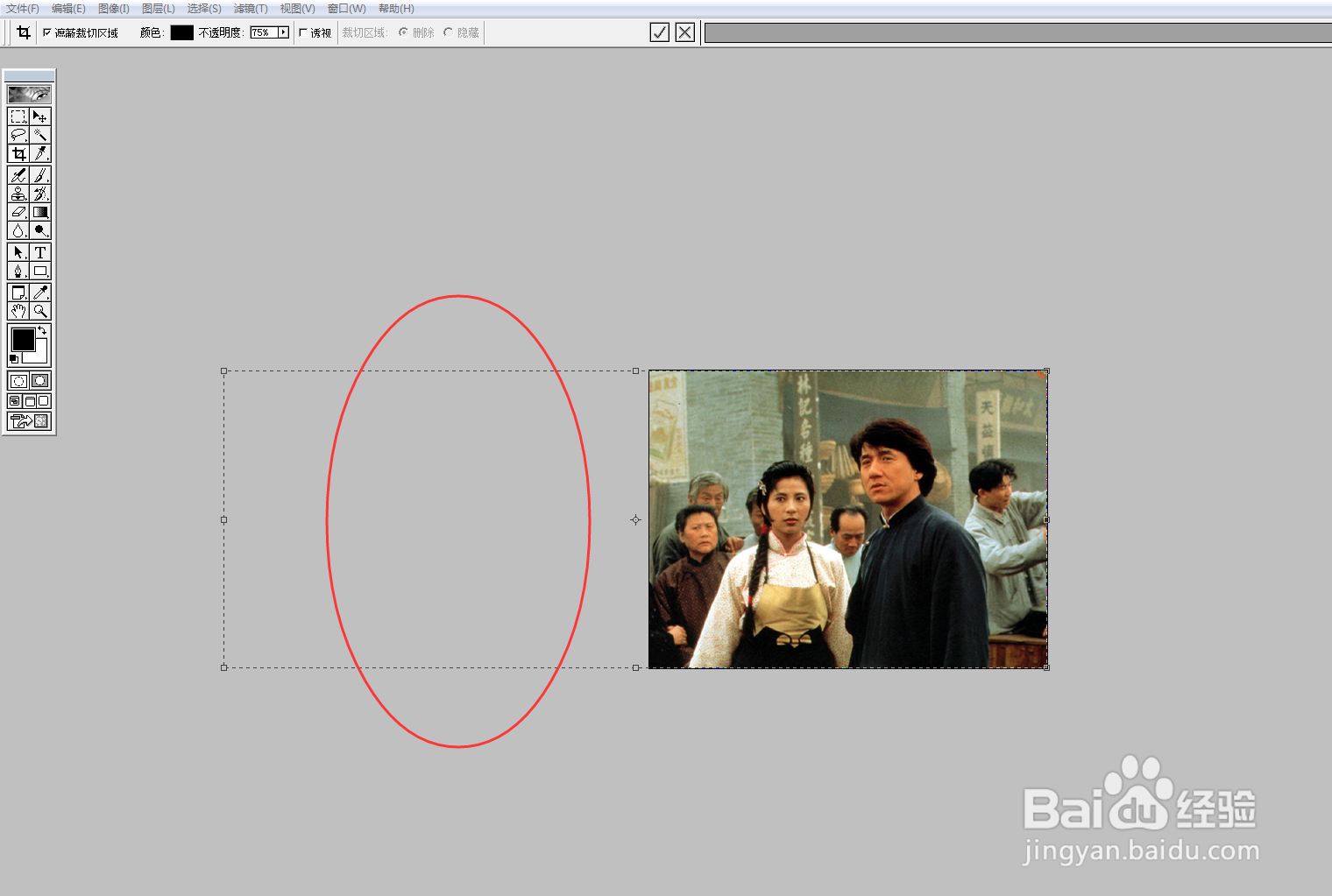This screenshot has height=896, width=1332.
Task: Click the crop box bottom-left corner handle
Action: click(x=224, y=667)
